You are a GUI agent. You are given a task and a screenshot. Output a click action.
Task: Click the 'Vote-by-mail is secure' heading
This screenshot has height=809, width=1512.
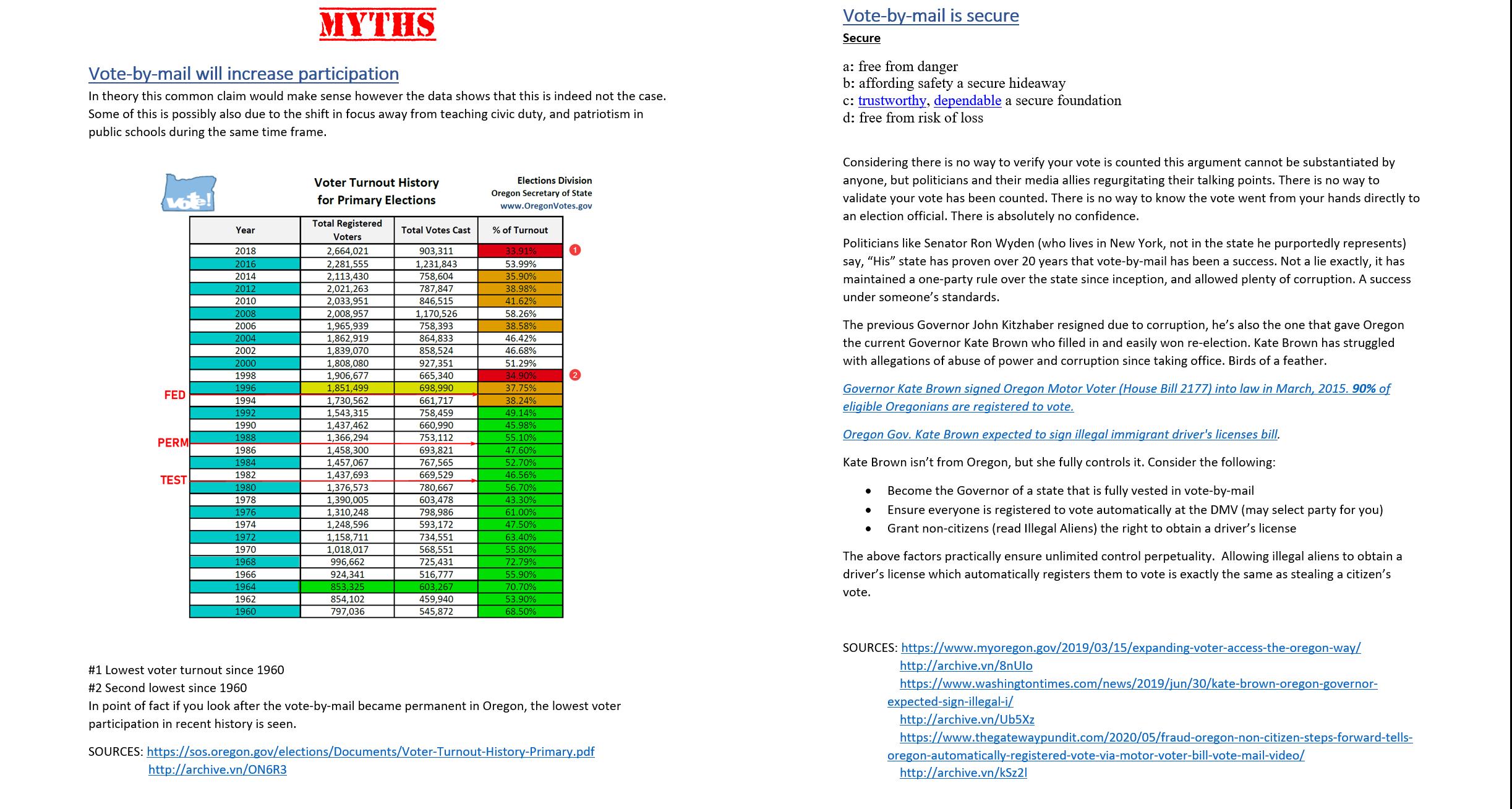tap(930, 15)
